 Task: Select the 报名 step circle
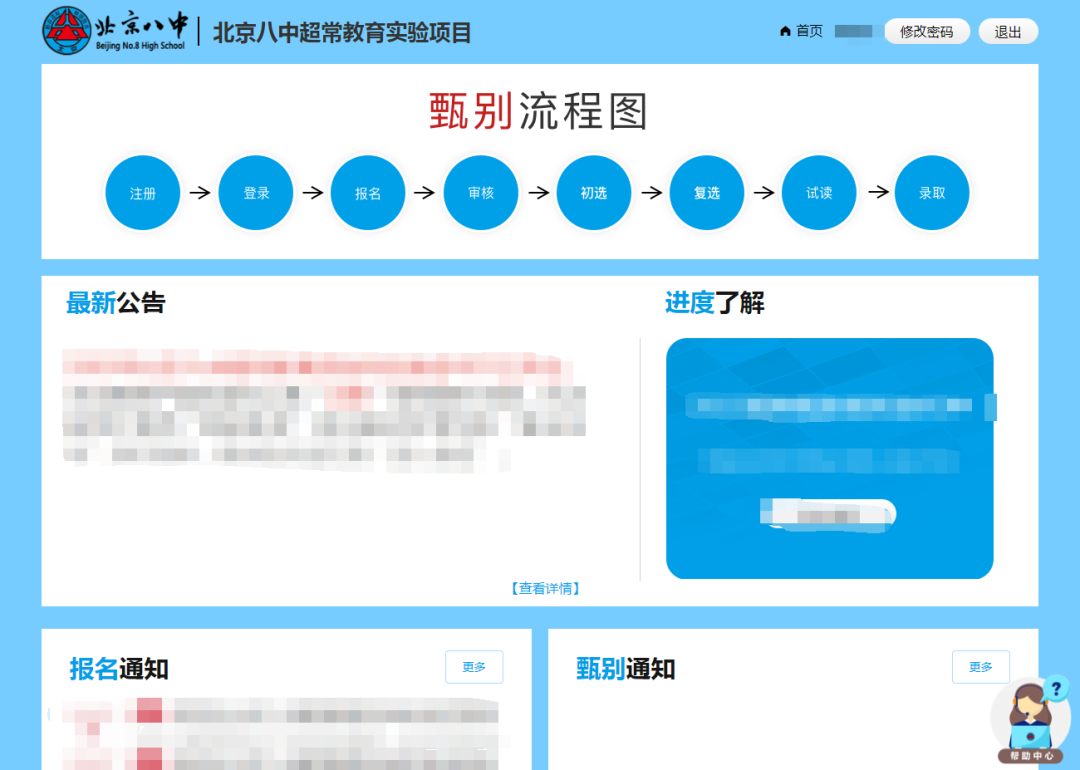[x=368, y=193]
